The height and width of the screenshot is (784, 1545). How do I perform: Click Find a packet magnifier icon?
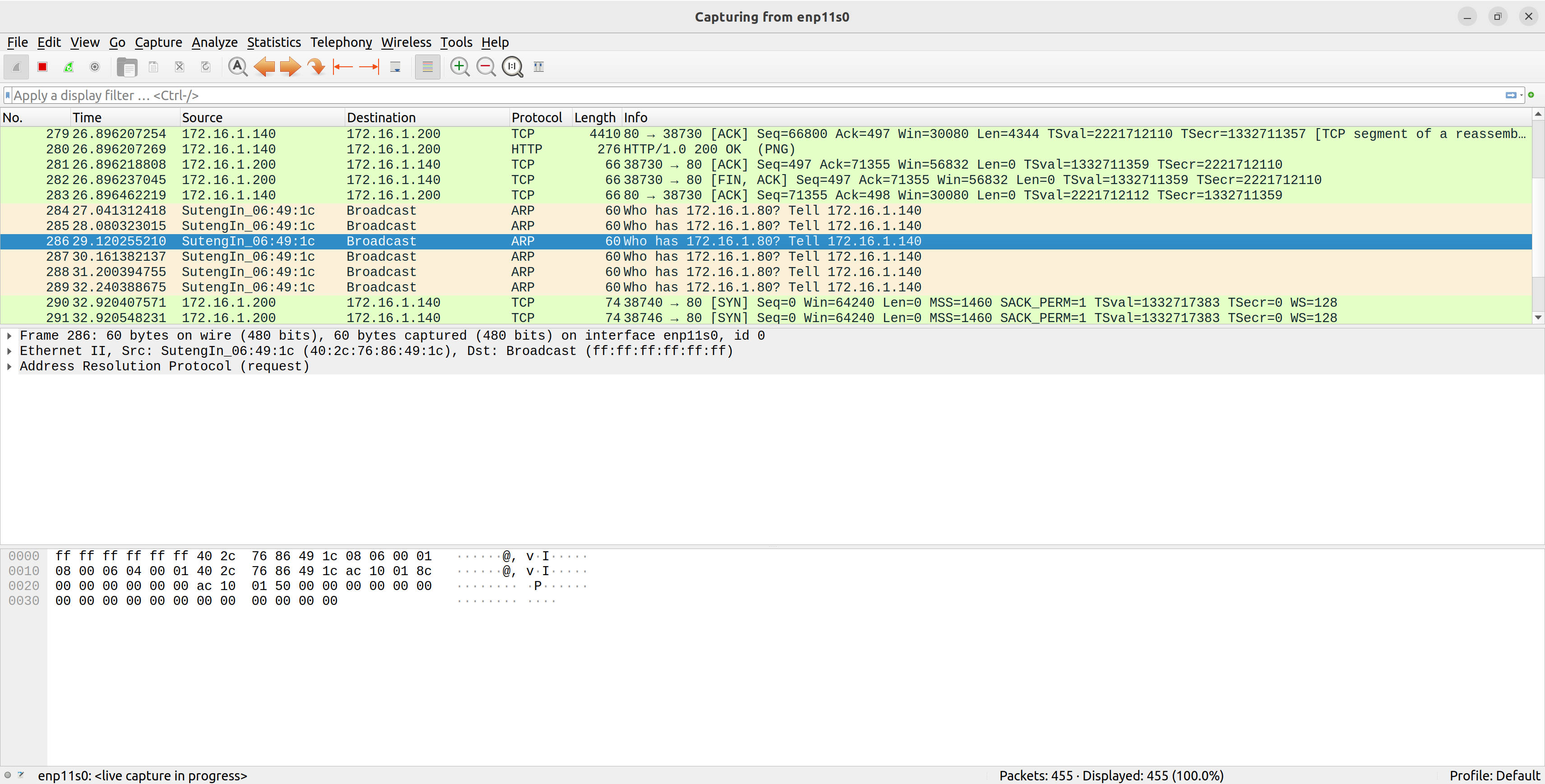point(237,66)
